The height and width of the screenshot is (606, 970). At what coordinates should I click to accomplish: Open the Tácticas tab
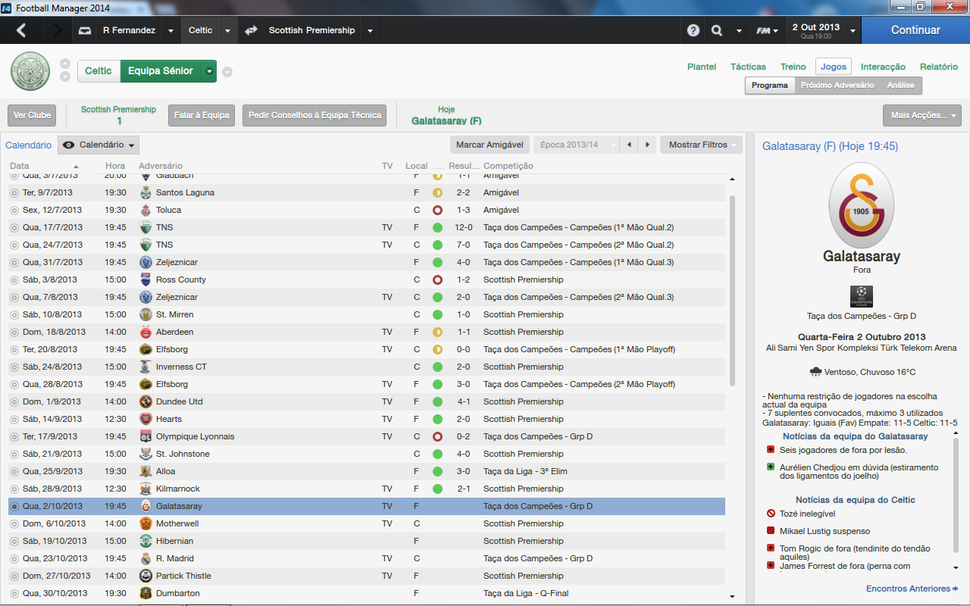pyautogui.click(x=748, y=67)
